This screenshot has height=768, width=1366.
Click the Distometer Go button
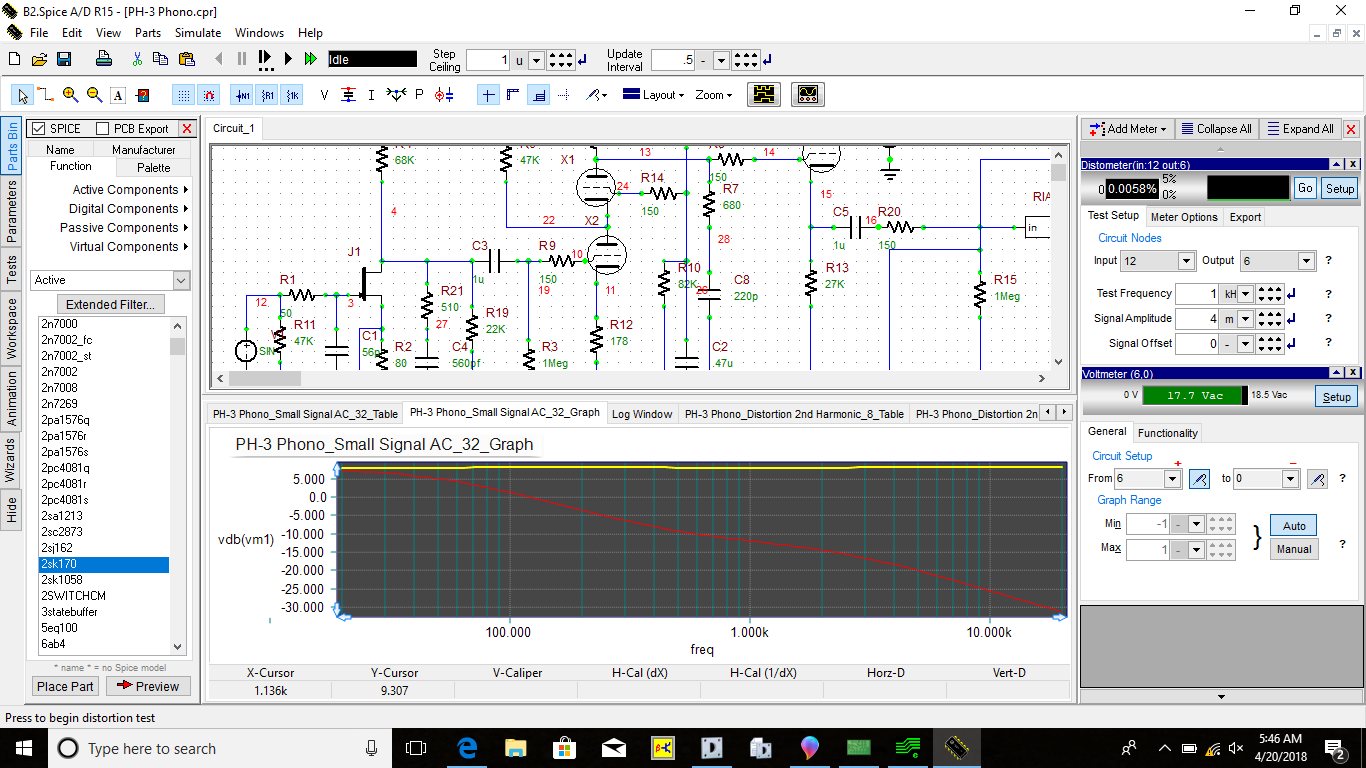point(1305,188)
